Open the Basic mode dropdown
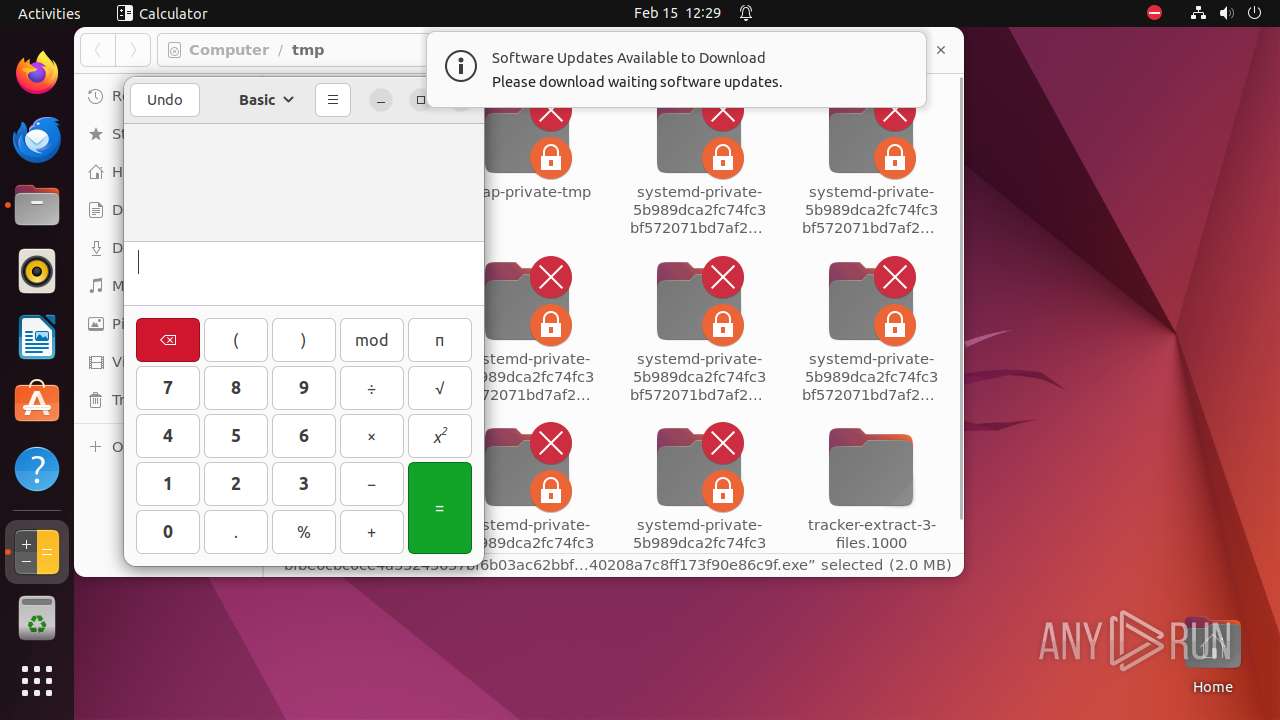This screenshot has width=1280, height=720. point(266,100)
